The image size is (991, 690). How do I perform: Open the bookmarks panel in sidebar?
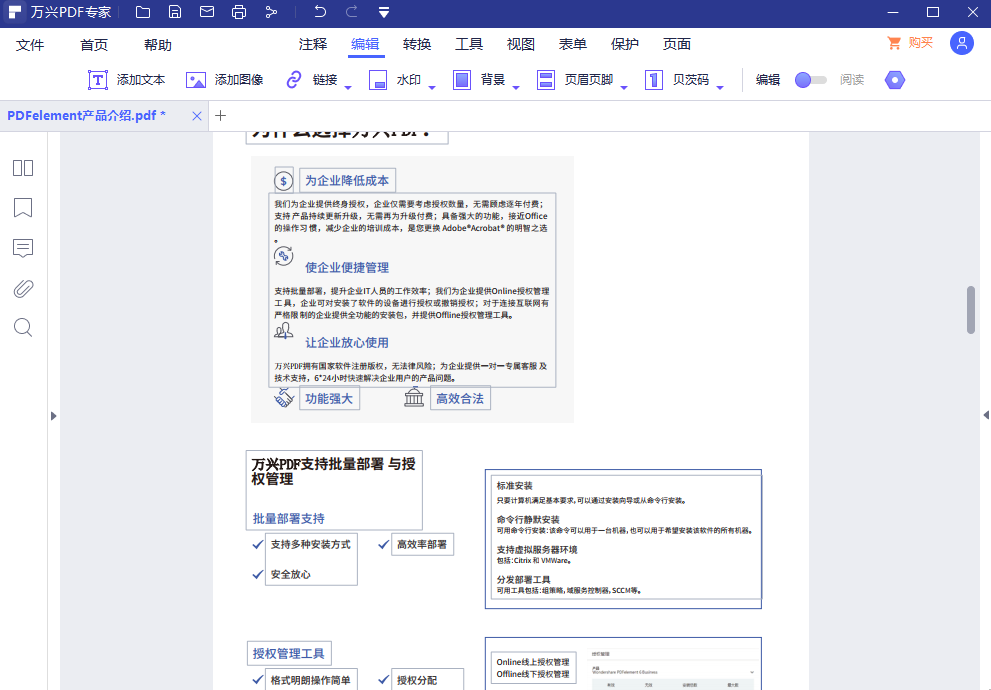click(x=23, y=208)
